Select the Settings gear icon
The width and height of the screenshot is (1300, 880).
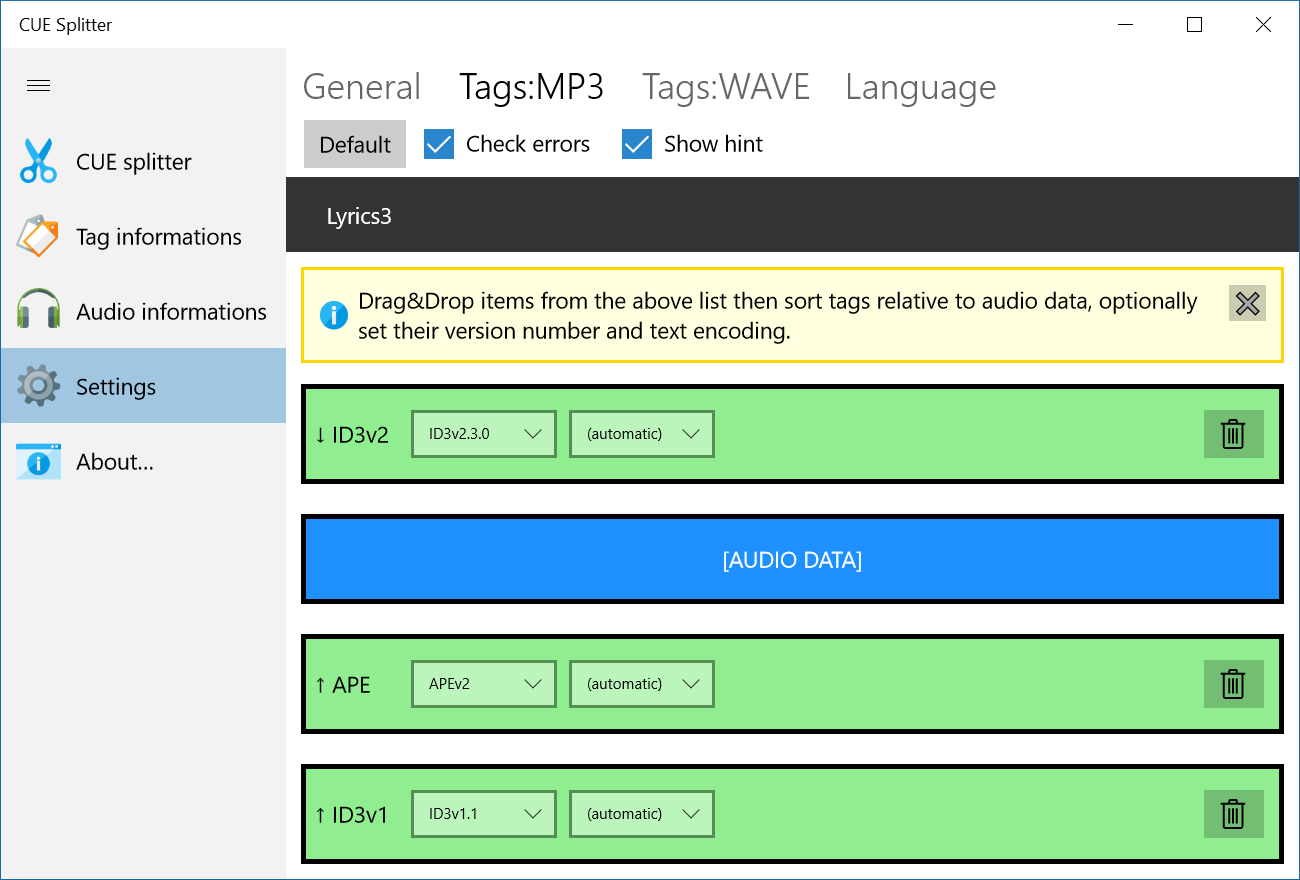[37, 386]
